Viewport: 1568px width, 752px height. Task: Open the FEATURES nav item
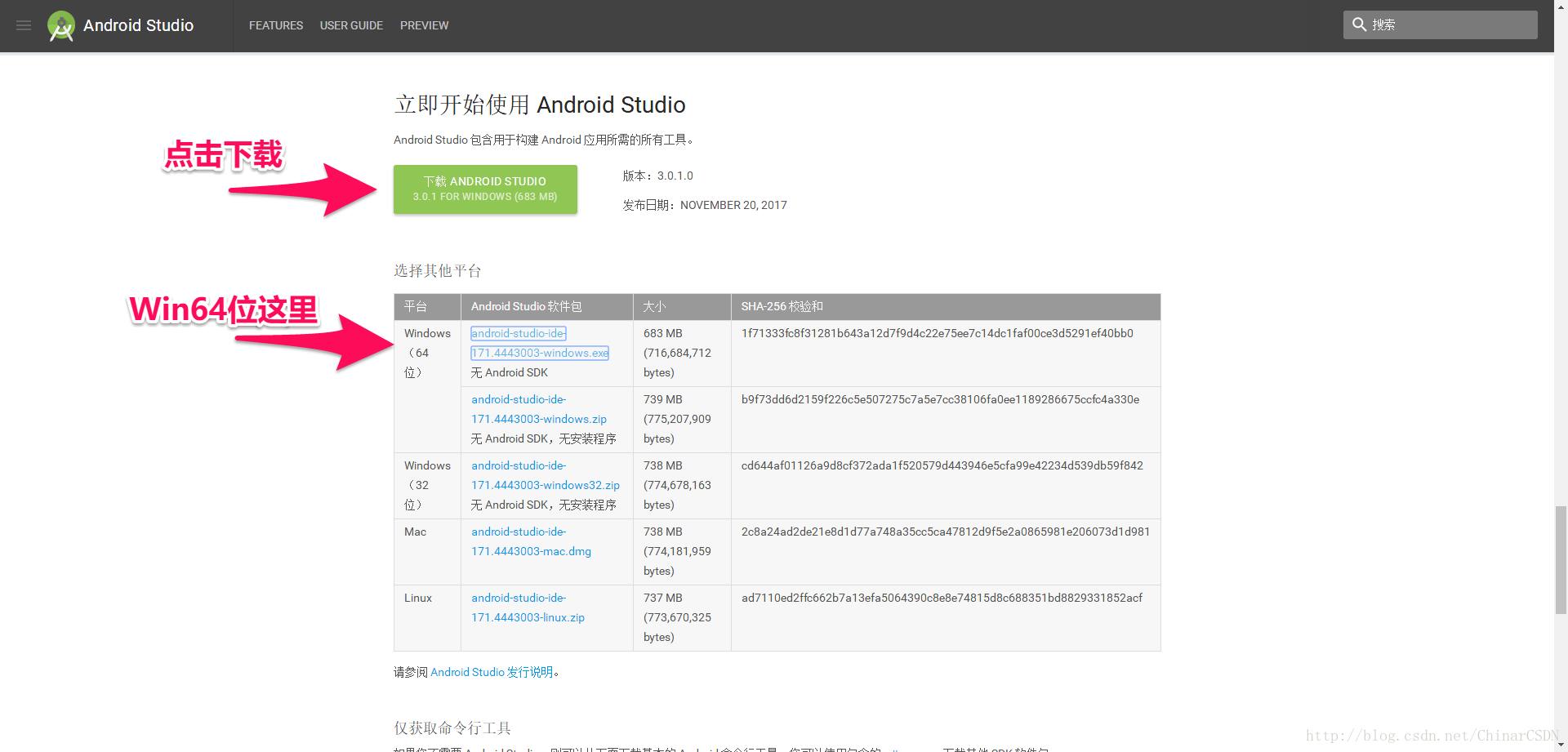276,25
